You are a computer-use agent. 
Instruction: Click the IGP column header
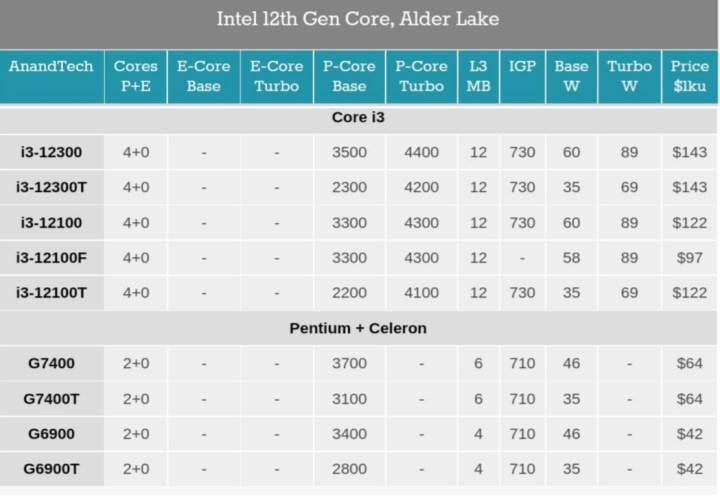(522, 66)
